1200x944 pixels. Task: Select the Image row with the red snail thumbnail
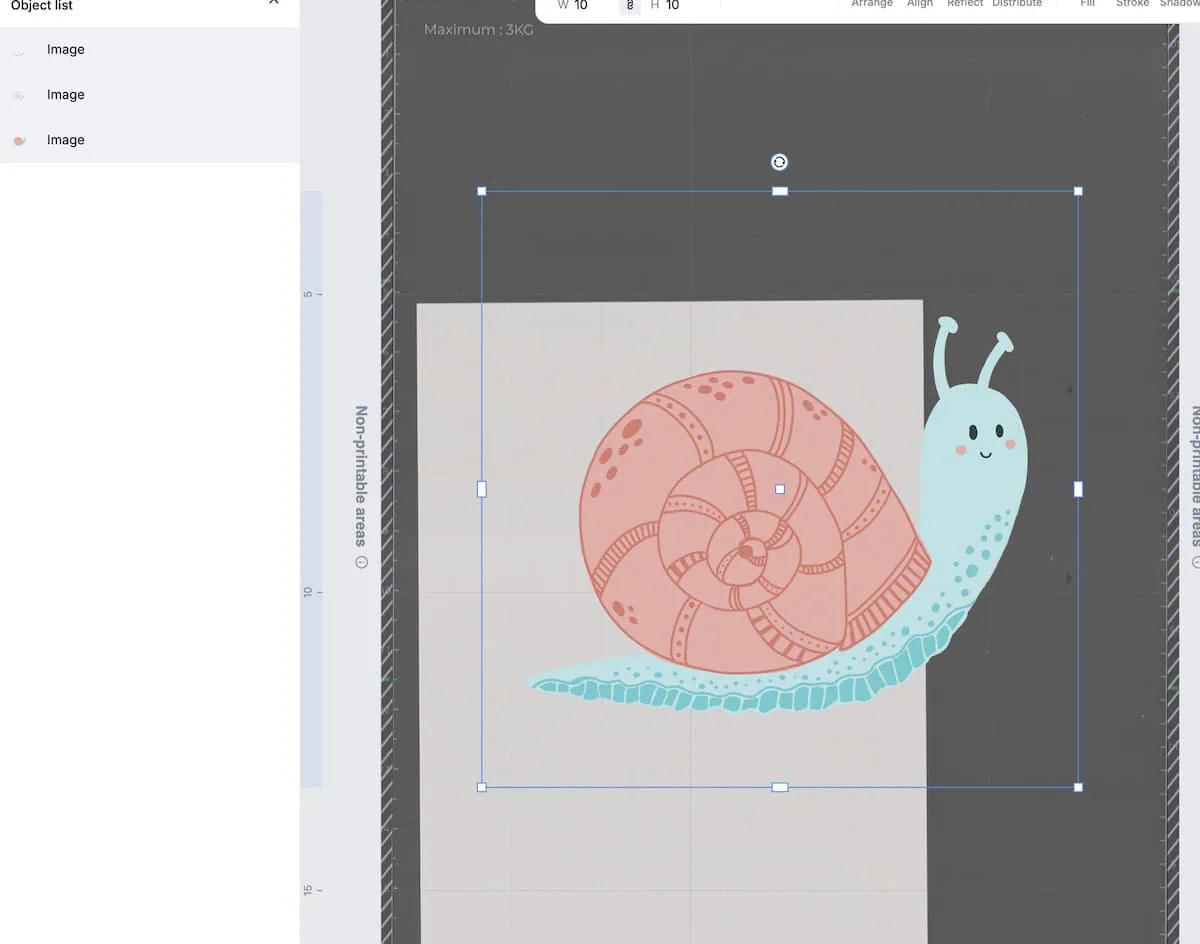tap(150, 140)
